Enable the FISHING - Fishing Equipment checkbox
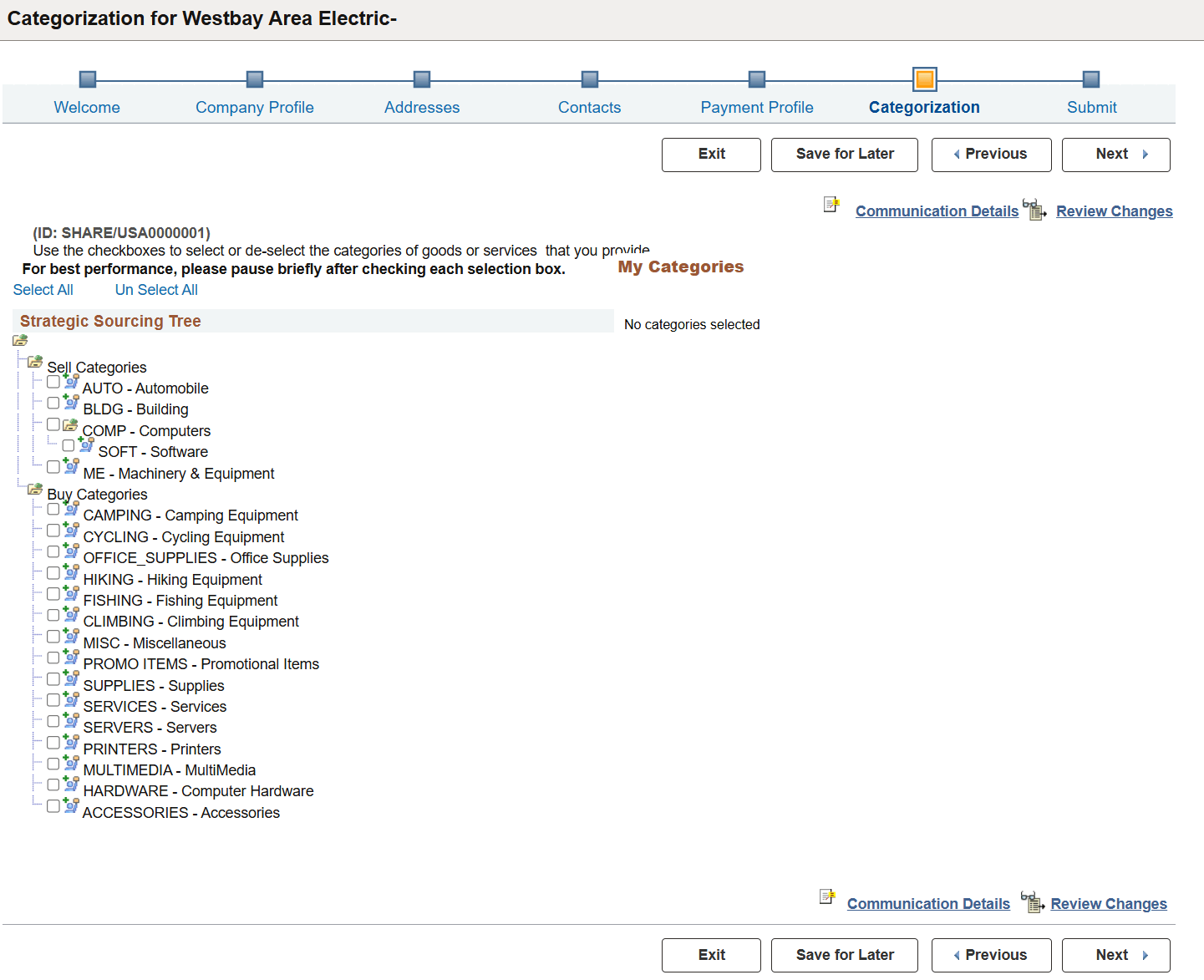The image size is (1204, 980). [53, 594]
